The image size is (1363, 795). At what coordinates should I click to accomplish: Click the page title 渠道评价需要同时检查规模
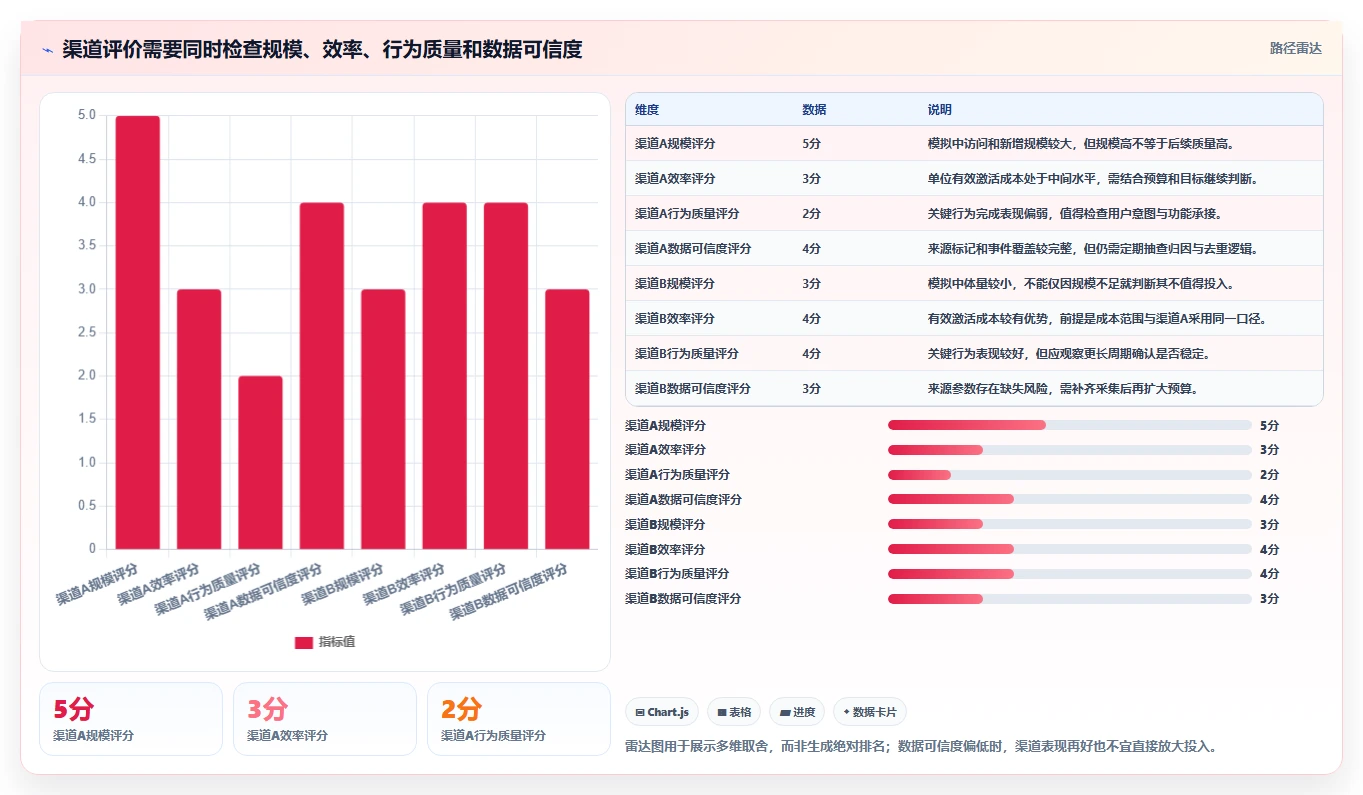[322, 49]
